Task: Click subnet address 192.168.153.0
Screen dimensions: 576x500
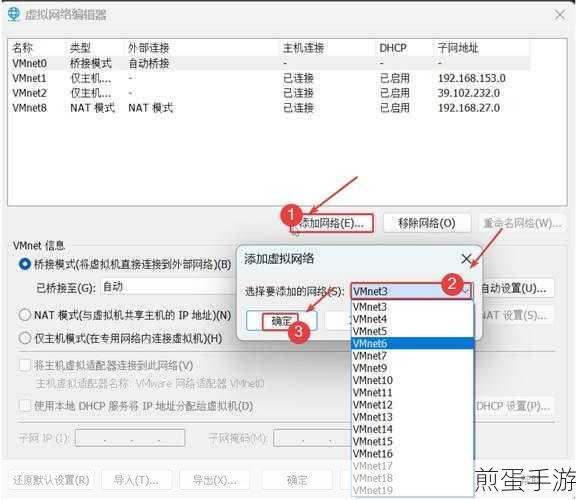Action: (x=472, y=78)
